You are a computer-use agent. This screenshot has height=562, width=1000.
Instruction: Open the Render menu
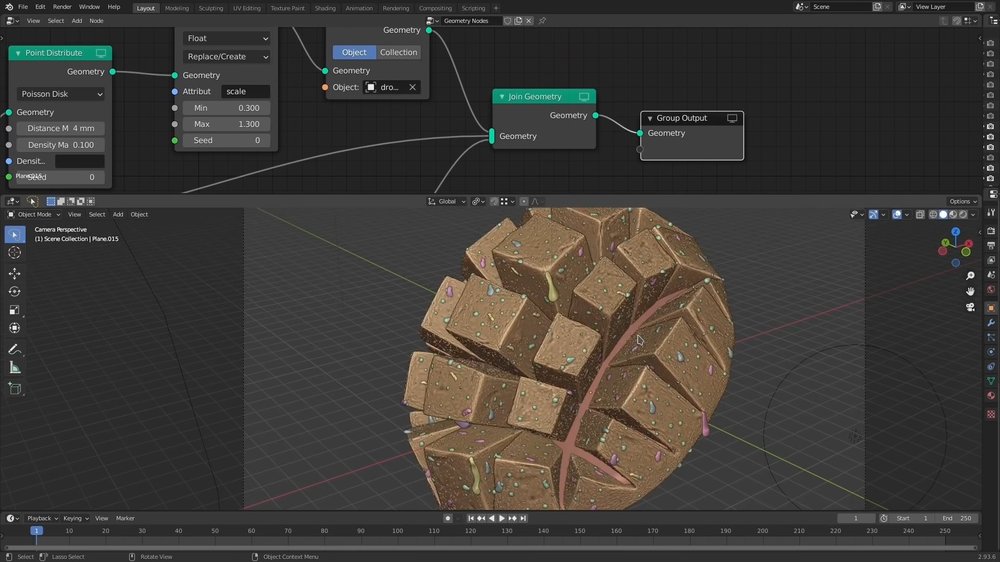(x=62, y=7)
